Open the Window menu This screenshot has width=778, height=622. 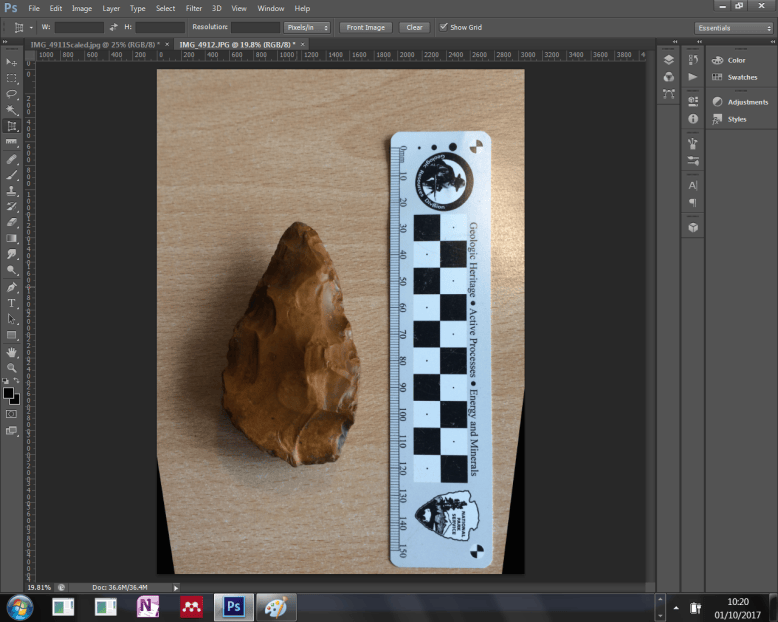tap(270, 8)
